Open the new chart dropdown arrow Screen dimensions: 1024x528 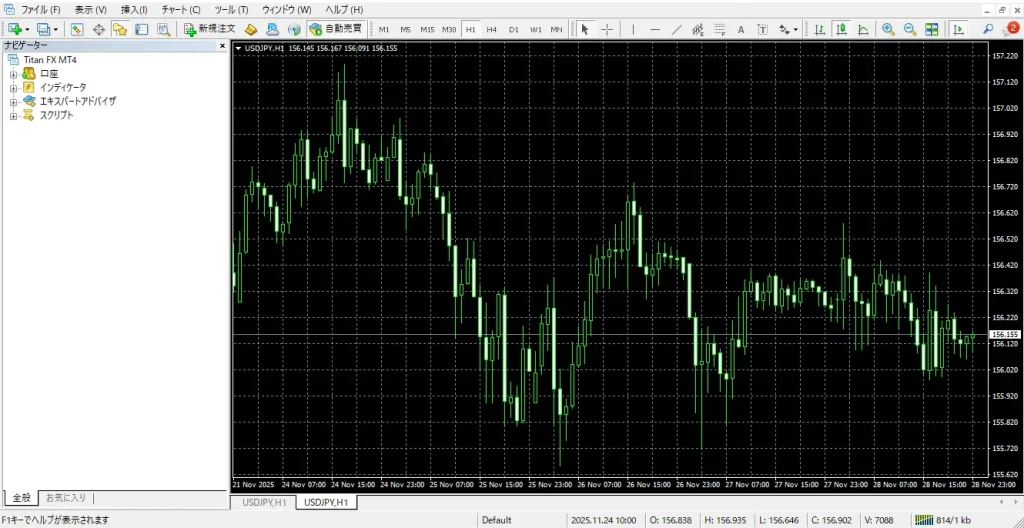click(x=27, y=30)
